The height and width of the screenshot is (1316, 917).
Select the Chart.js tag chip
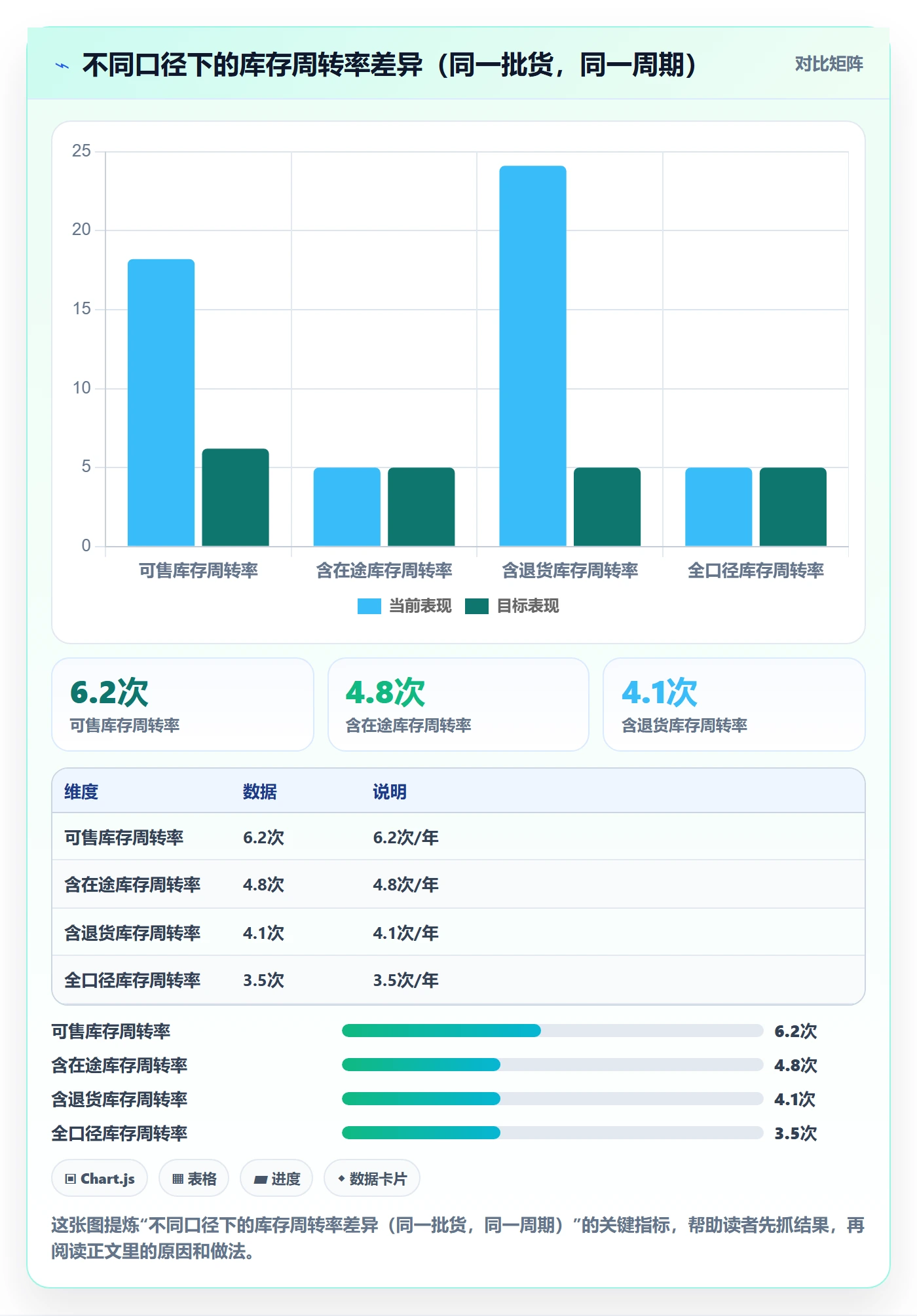100,1179
